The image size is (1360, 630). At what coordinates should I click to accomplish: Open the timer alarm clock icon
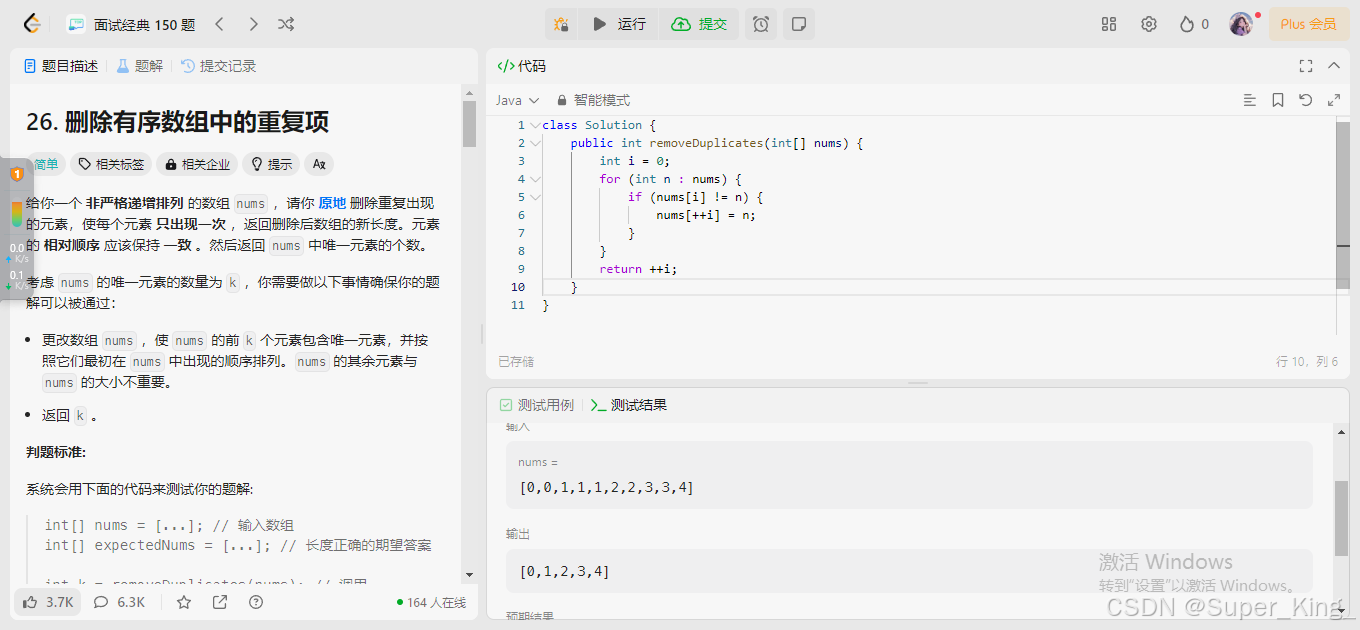(x=760, y=25)
